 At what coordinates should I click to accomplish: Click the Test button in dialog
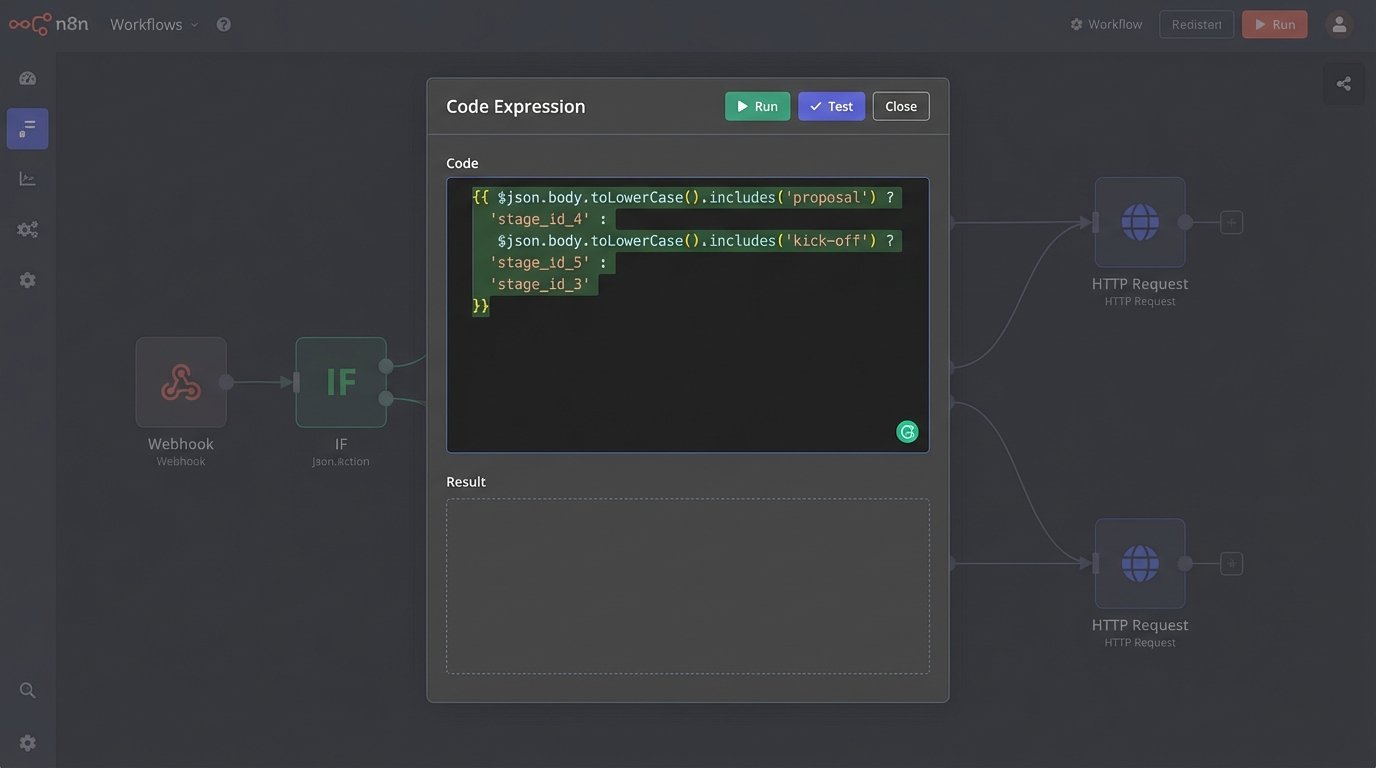pos(831,106)
